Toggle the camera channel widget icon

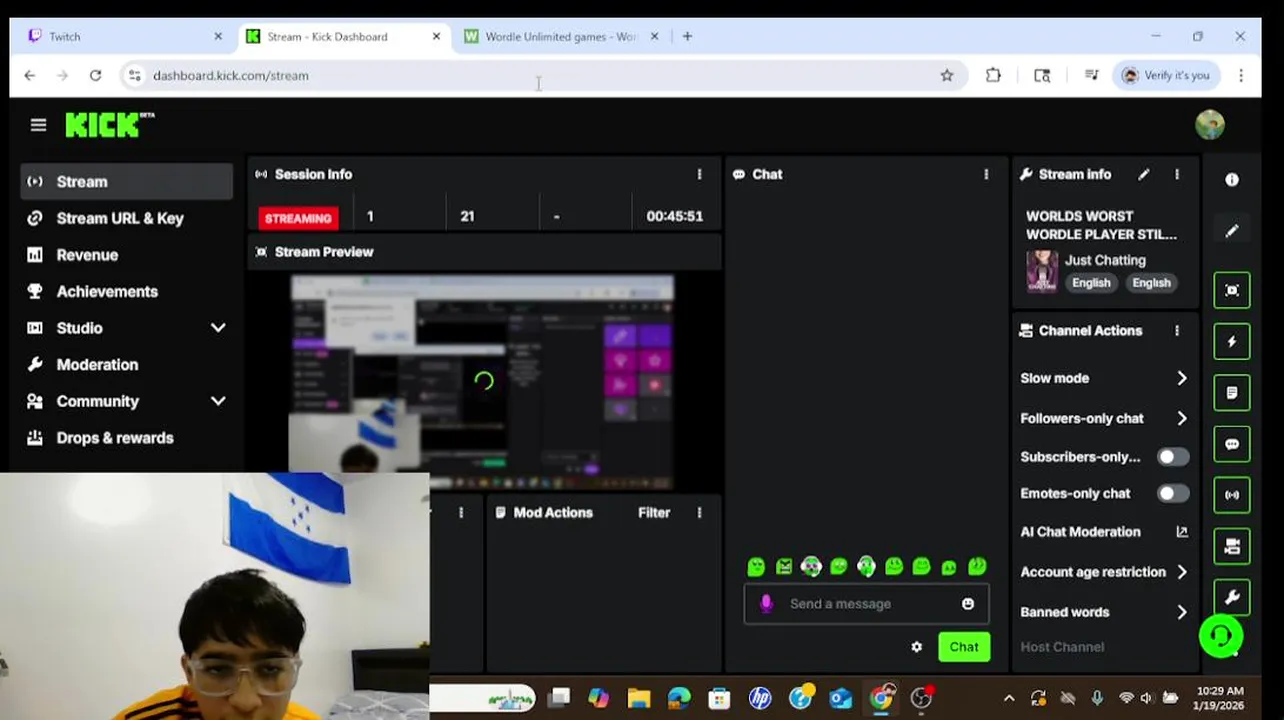tap(1232, 546)
